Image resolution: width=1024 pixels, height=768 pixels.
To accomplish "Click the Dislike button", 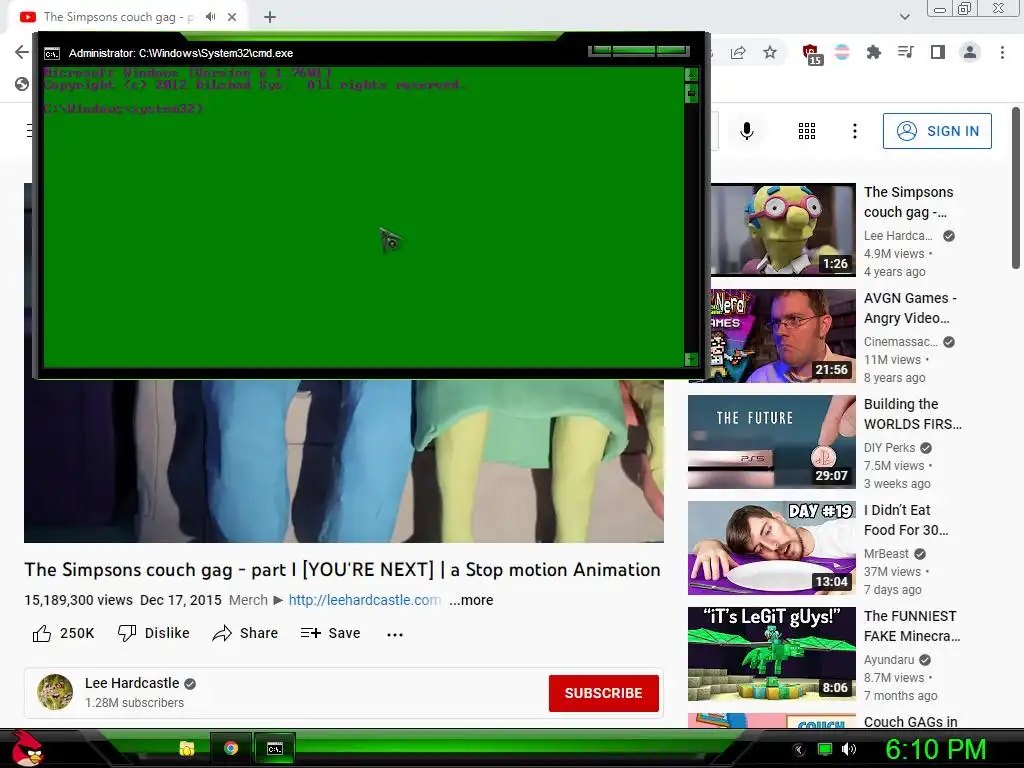I will 153,633.
